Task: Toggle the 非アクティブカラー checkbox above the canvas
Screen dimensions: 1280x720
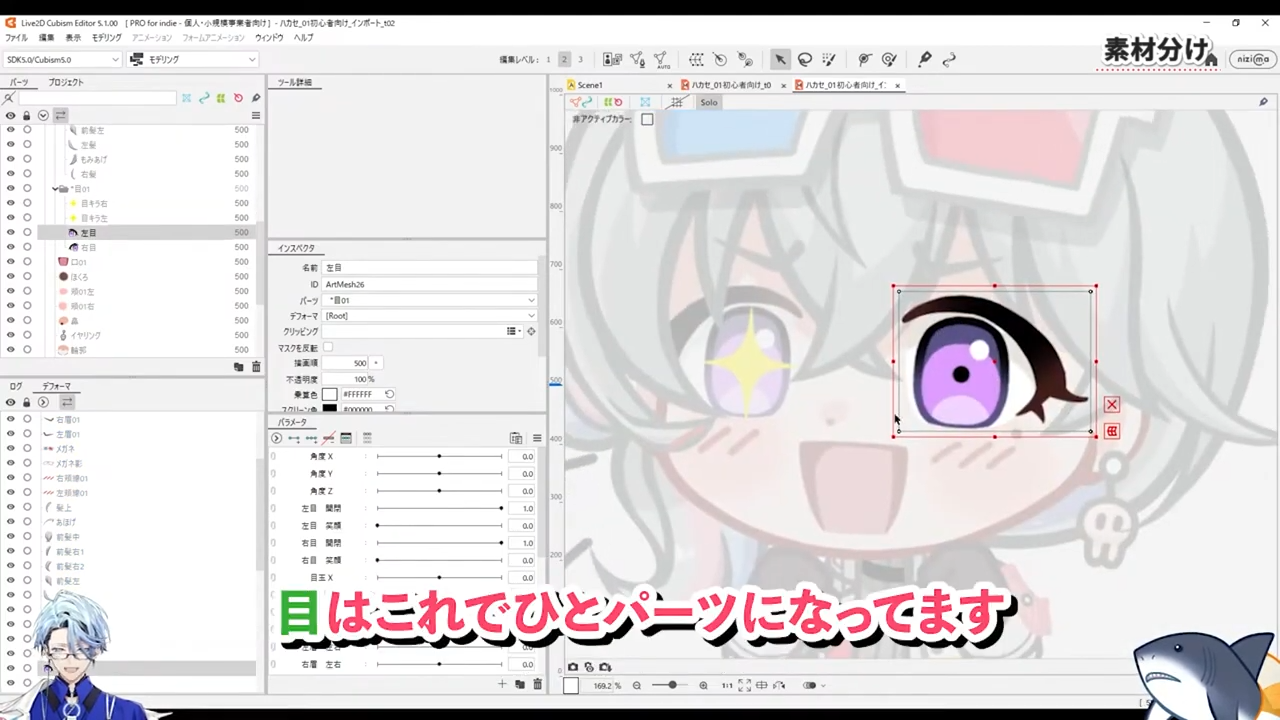Action: [647, 119]
